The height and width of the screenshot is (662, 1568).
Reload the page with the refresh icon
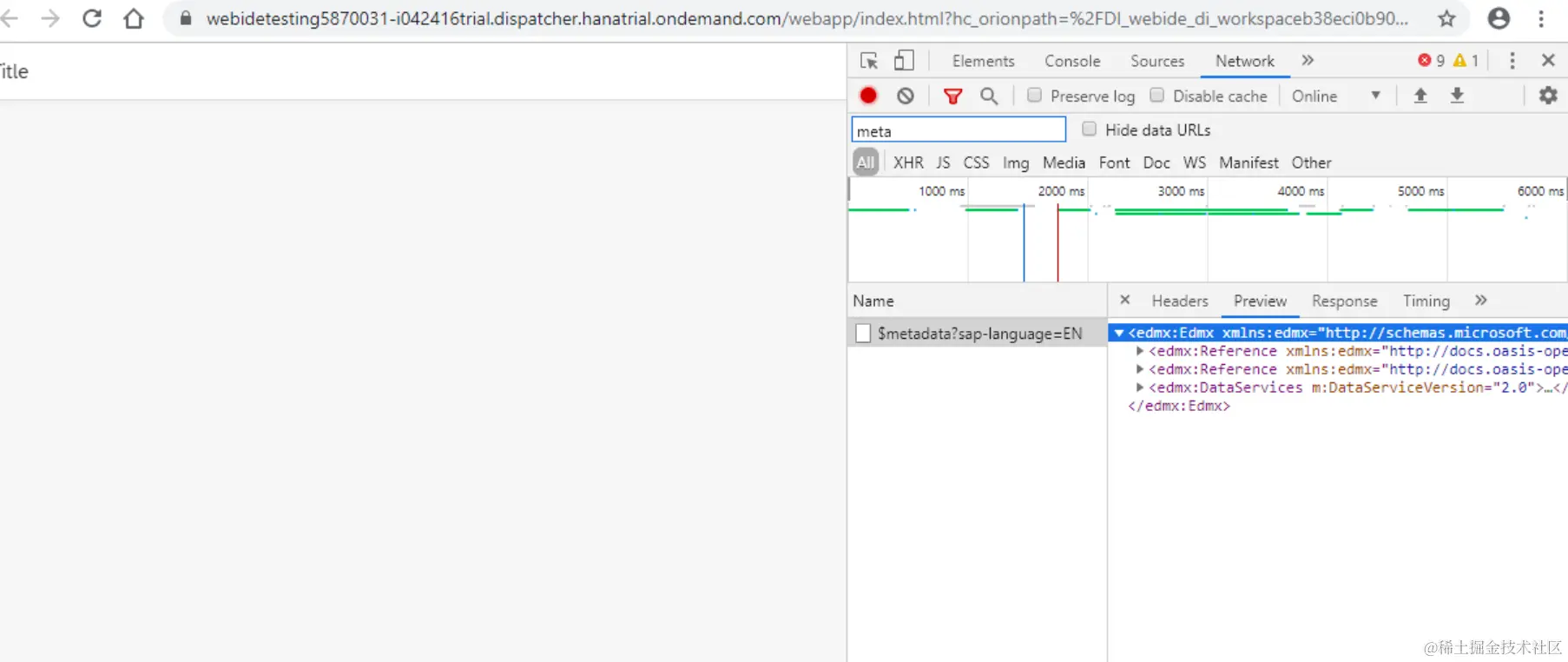[x=92, y=18]
